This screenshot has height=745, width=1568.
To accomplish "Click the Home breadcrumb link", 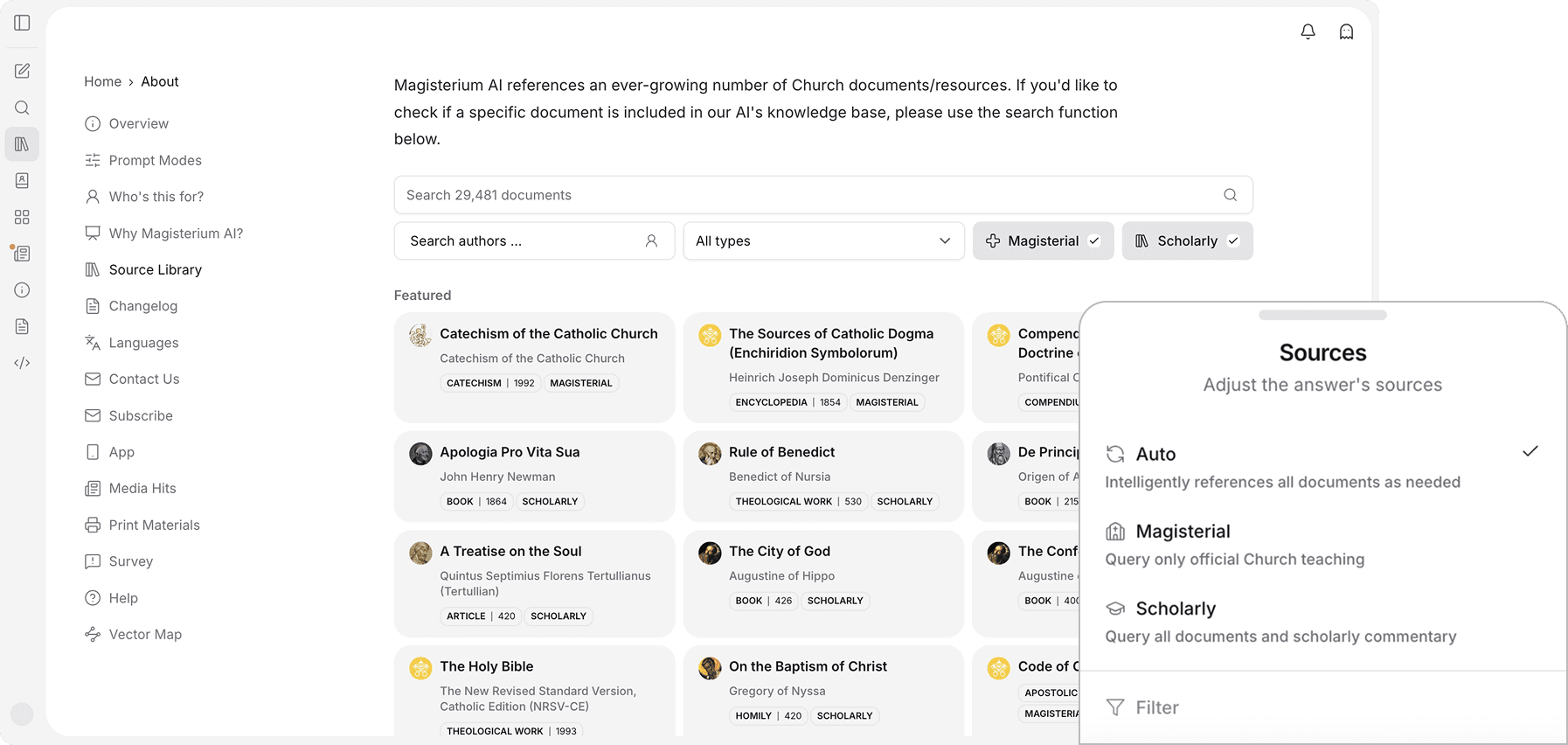I will 102,81.
